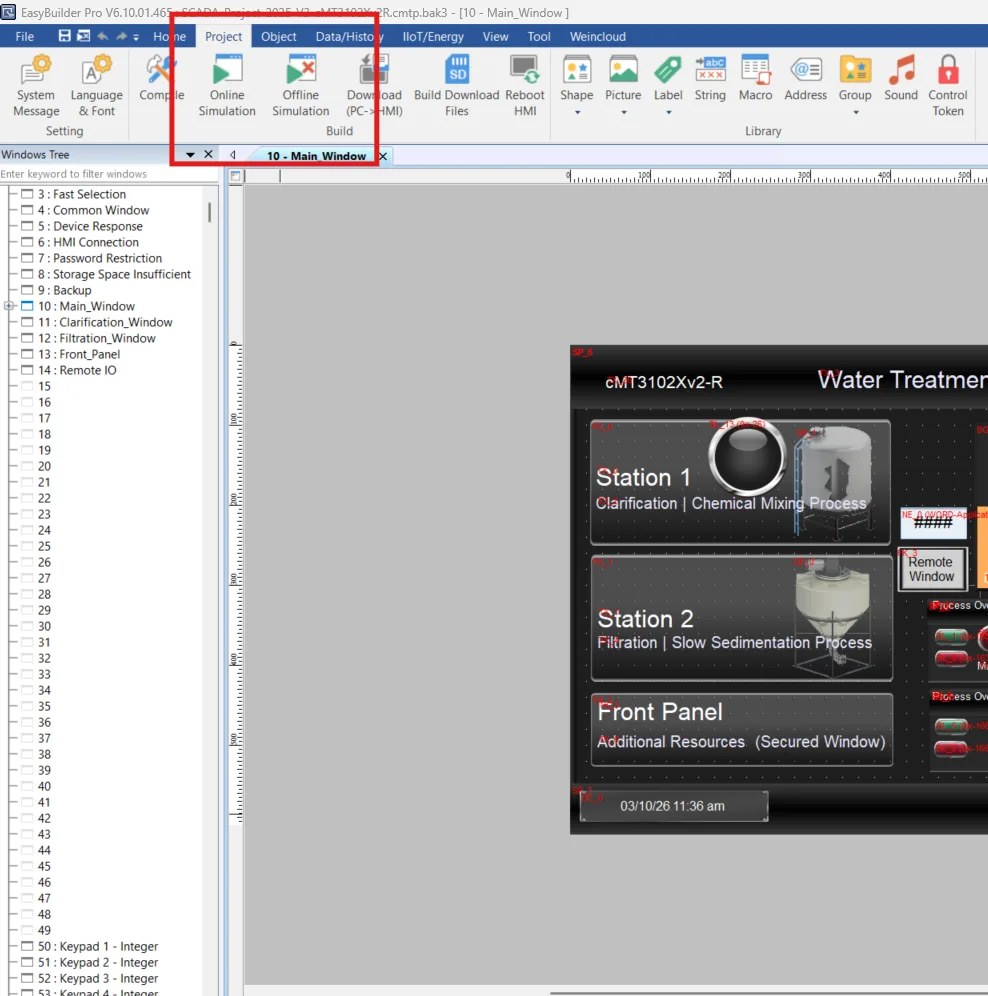Open the Address library icon

(806, 77)
